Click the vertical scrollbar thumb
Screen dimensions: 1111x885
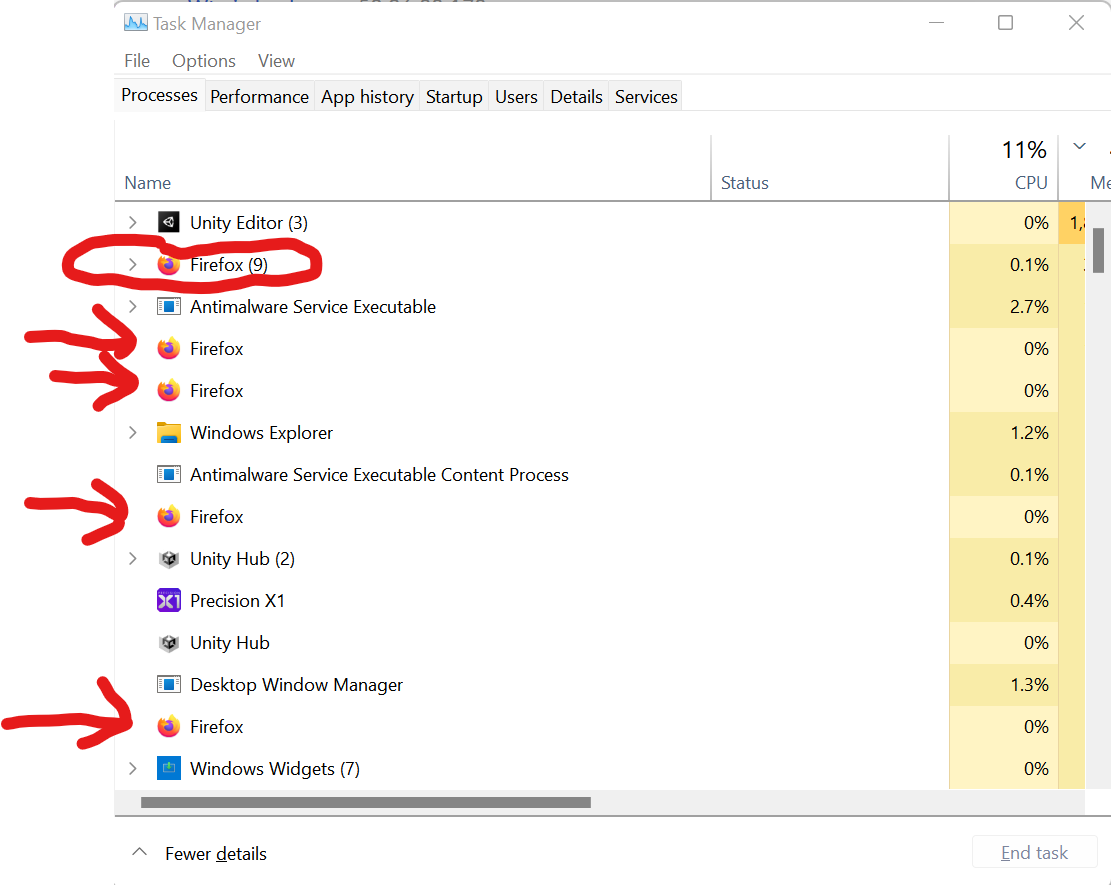[1098, 250]
